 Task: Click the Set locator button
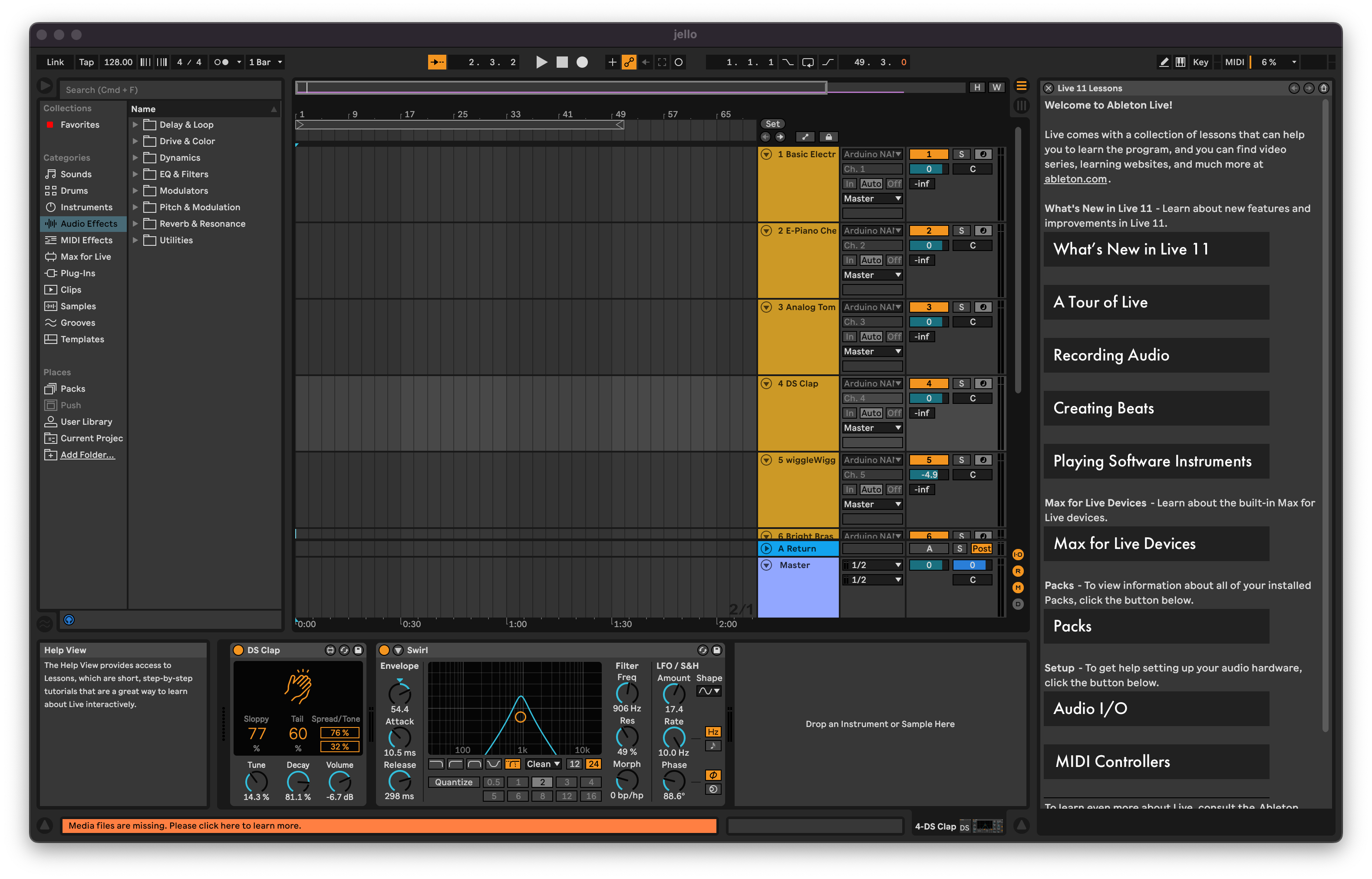(772, 124)
